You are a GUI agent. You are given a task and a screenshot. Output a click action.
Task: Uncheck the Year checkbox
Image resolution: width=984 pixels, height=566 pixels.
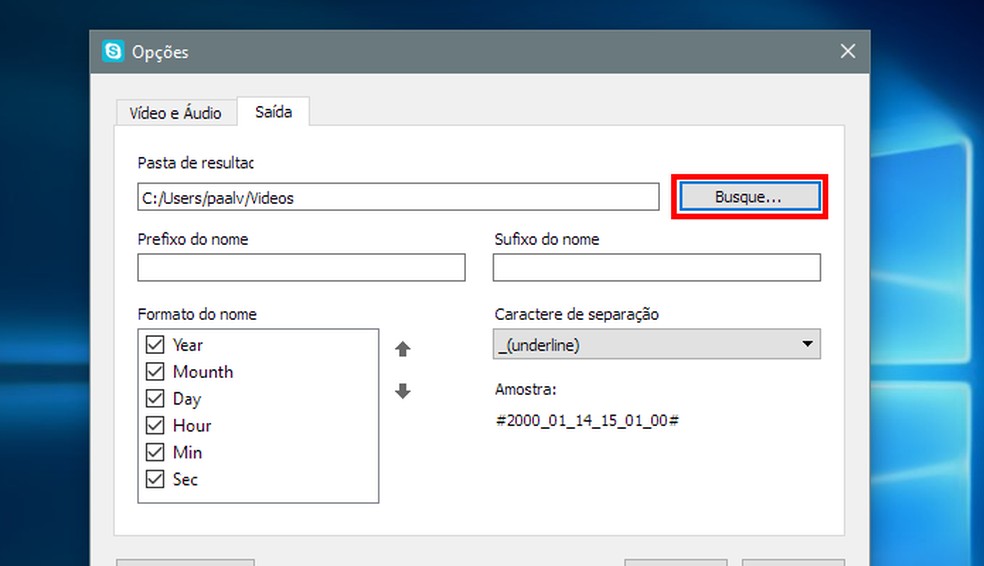coord(155,344)
